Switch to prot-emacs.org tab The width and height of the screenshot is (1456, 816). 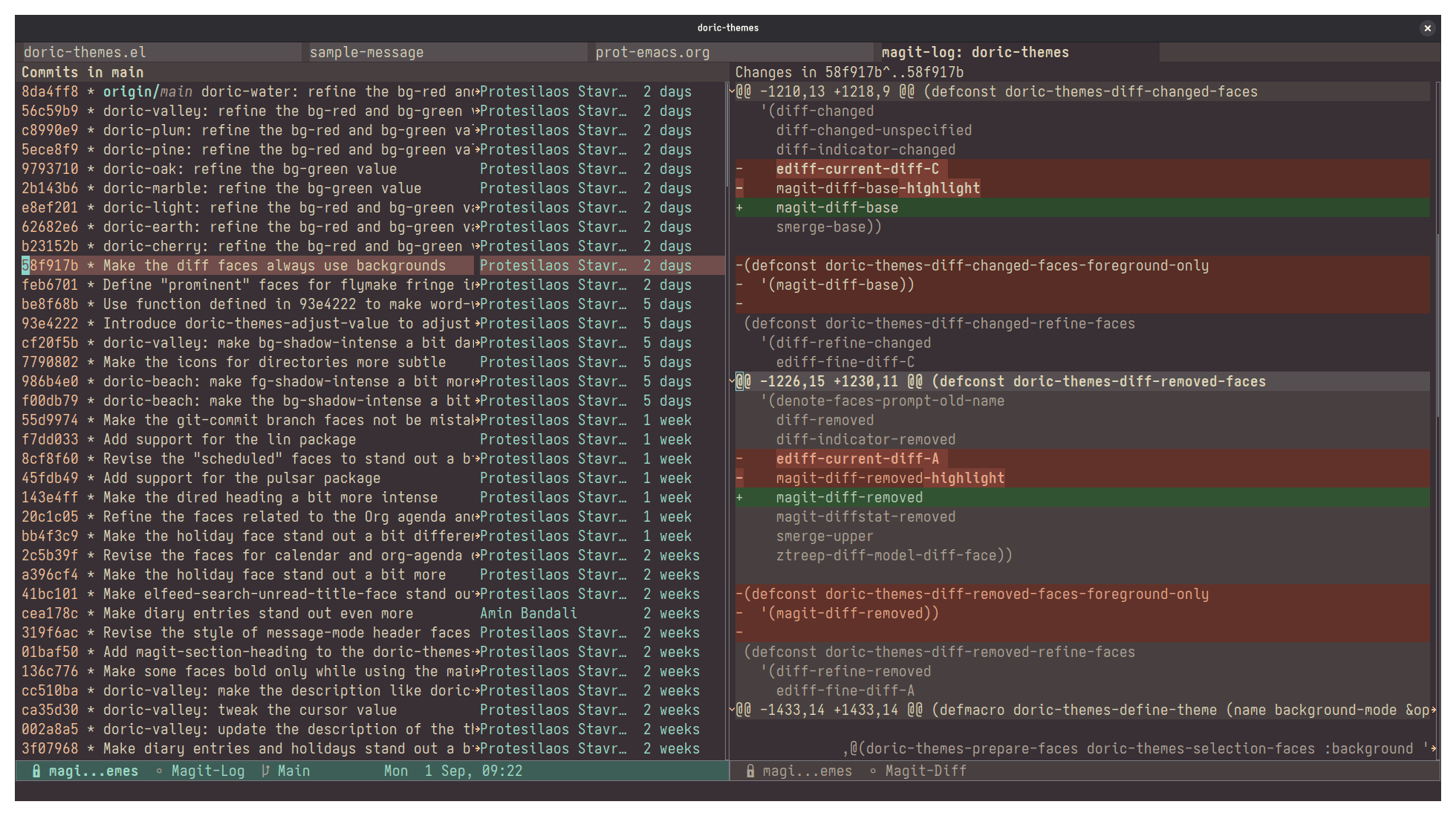pyautogui.click(x=730, y=52)
